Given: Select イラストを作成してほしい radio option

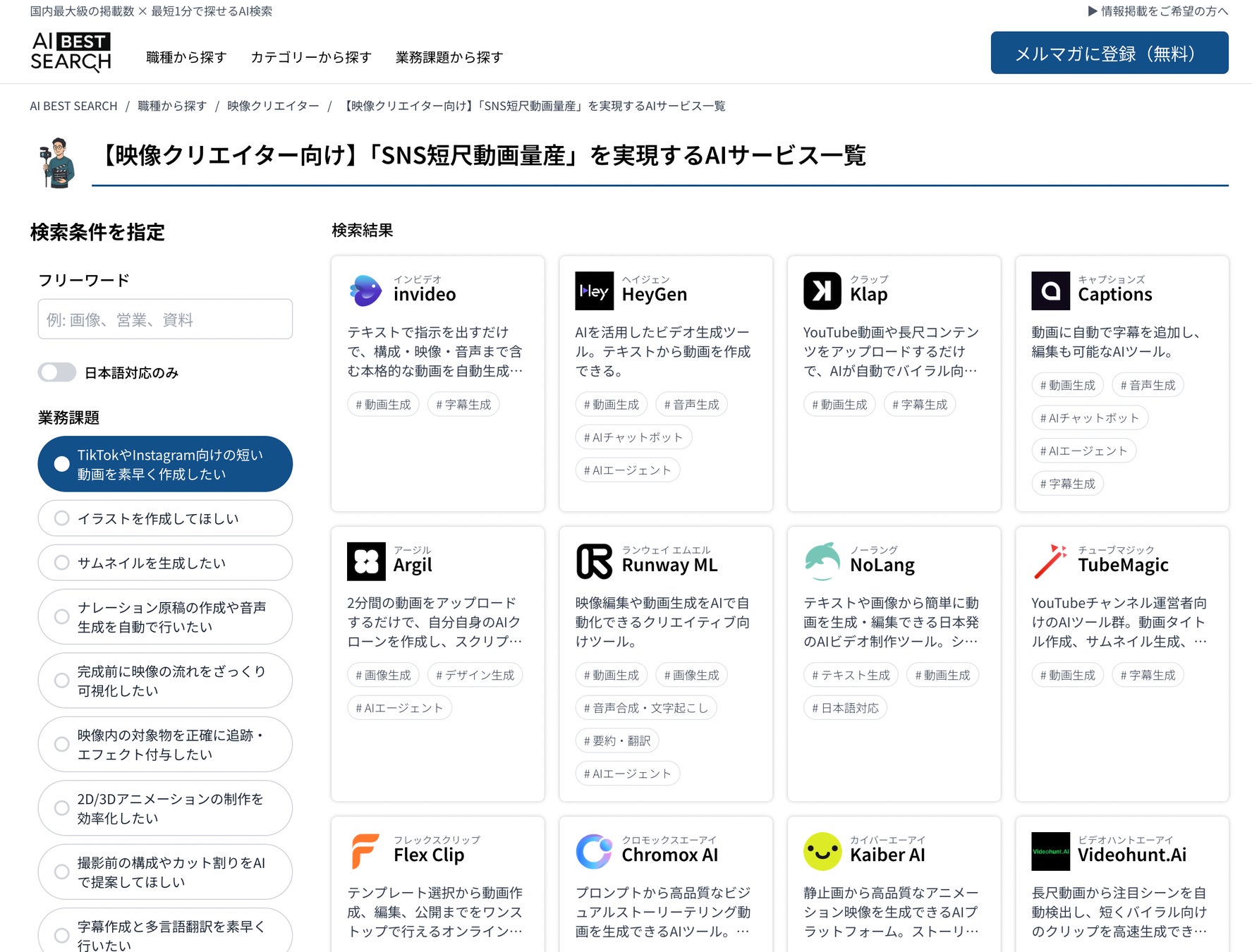Looking at the screenshot, I should (x=165, y=518).
